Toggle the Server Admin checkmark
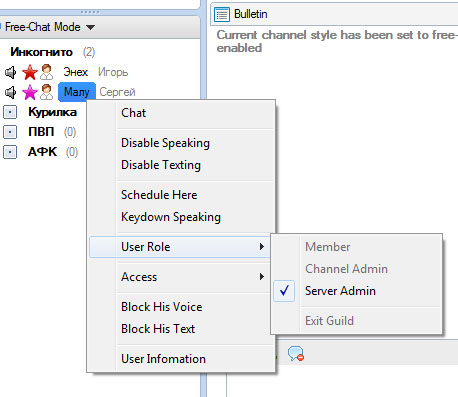458x397 pixels. click(284, 291)
